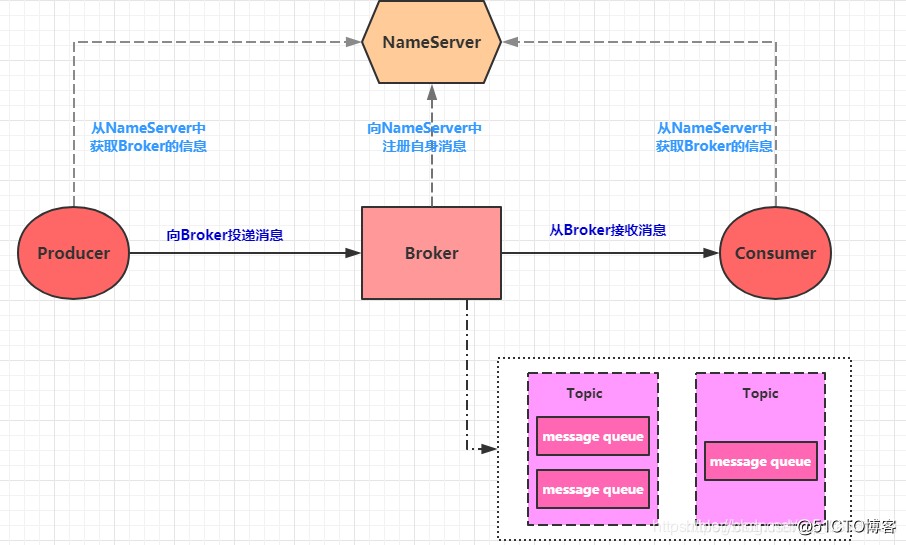
Task: Select the Broker rectangle node
Action: (432, 253)
